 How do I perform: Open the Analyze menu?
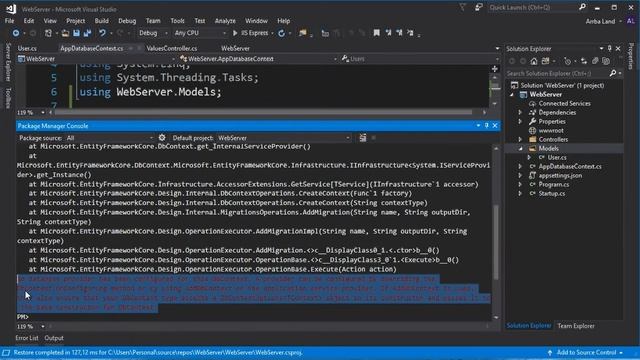pos(225,21)
